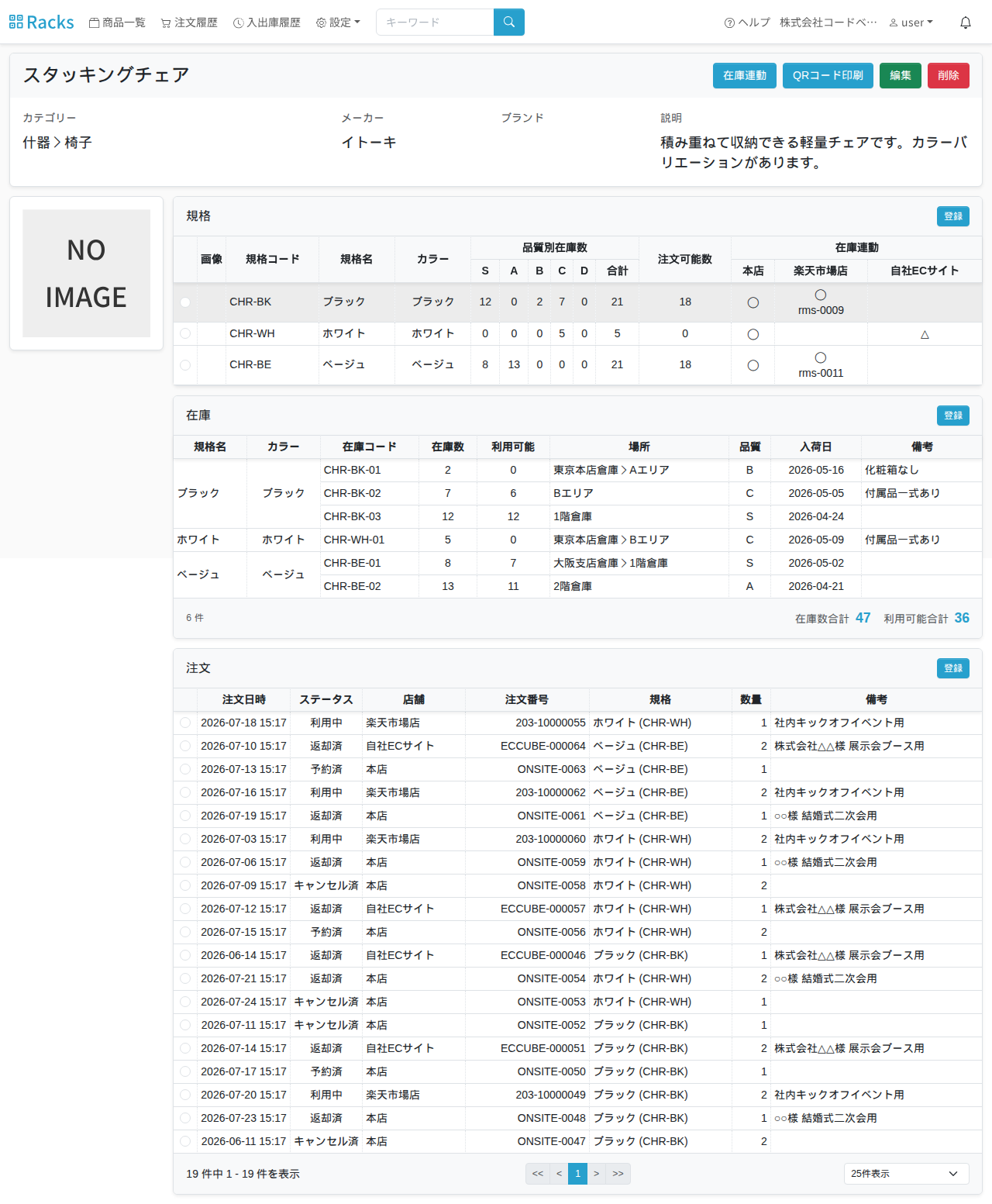Click the 在庫連動 button

pyautogui.click(x=745, y=75)
